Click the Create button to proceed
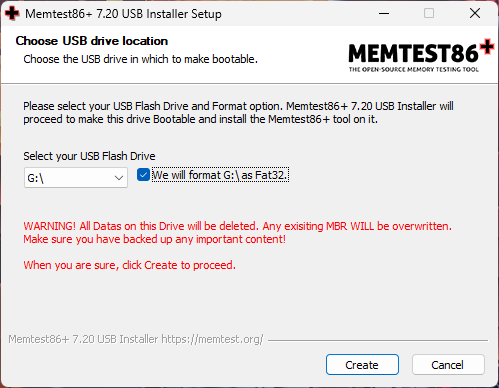Image resolution: width=499 pixels, height=388 pixels. point(362,365)
